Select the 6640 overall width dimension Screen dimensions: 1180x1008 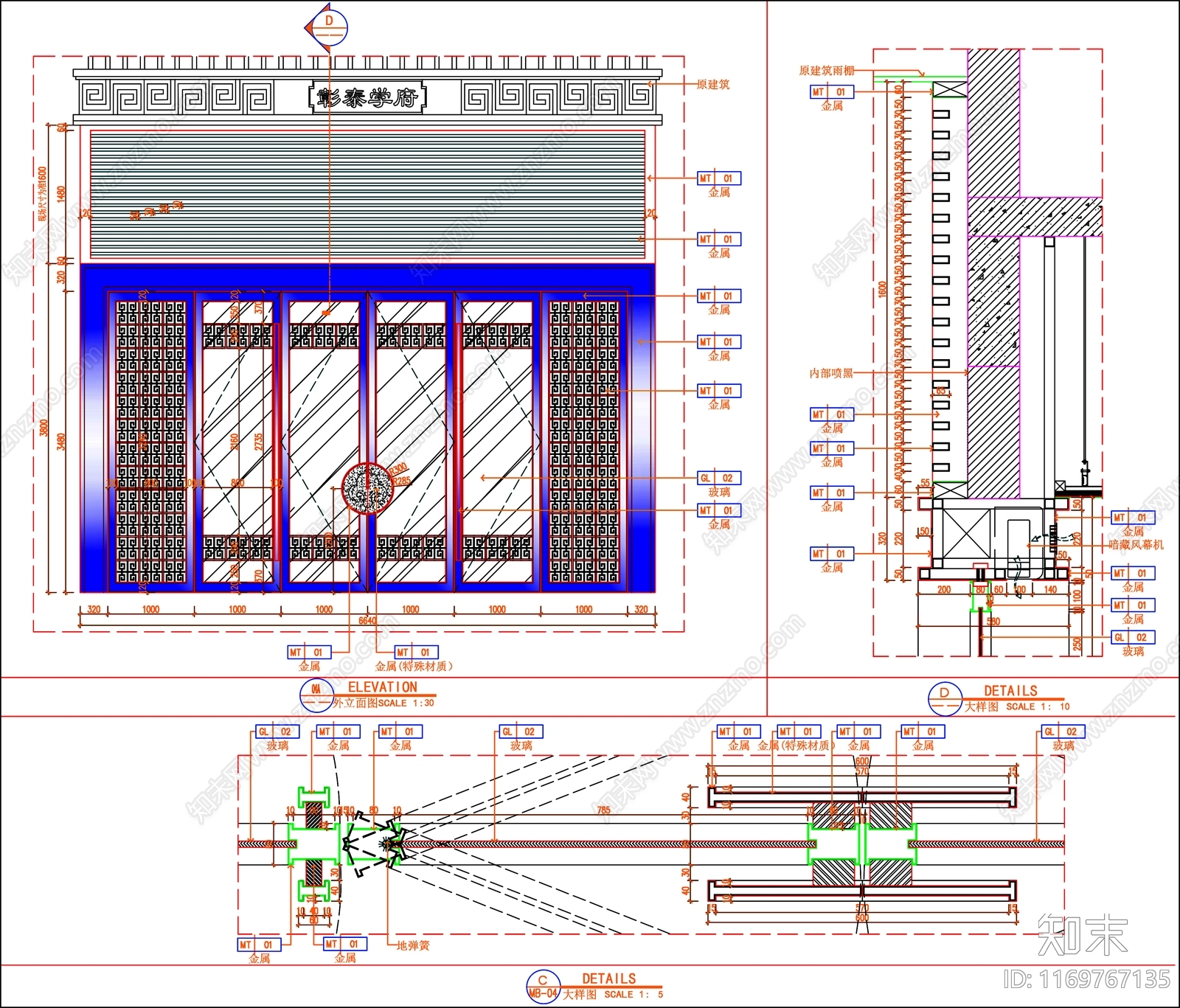coord(367,621)
